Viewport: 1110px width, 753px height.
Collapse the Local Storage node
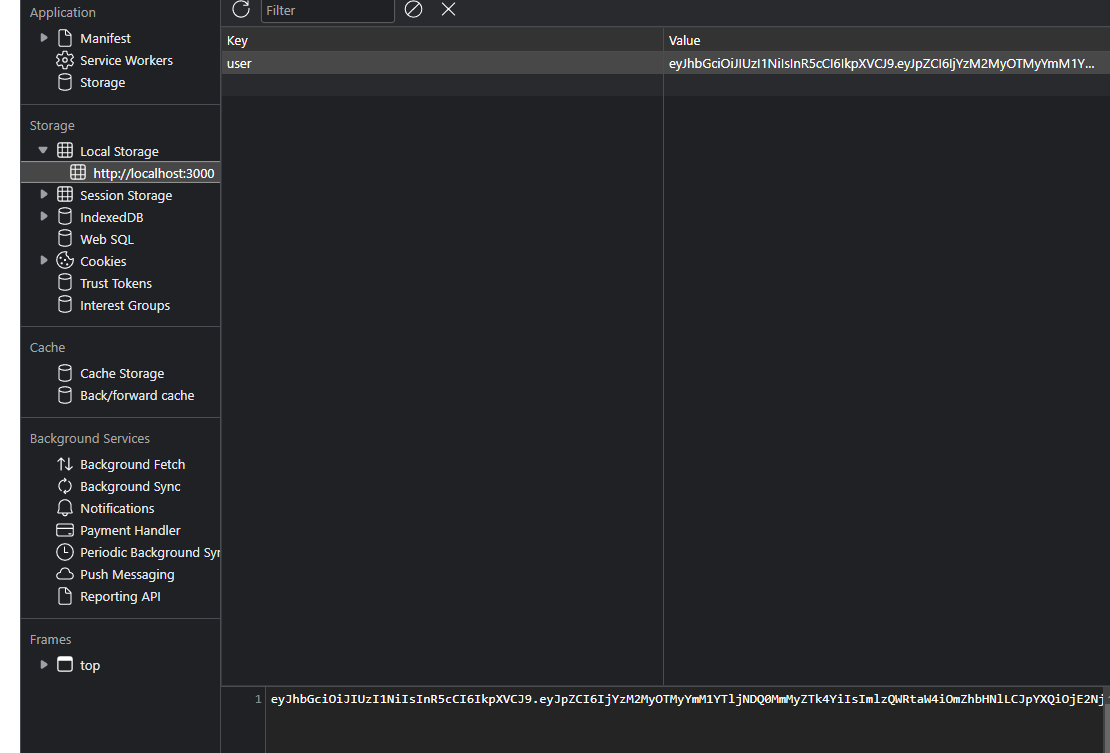43,150
